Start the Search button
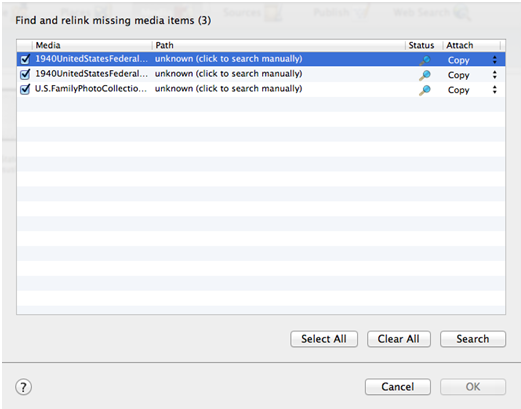Image resolution: width=521 pixels, height=409 pixels. [x=473, y=339]
